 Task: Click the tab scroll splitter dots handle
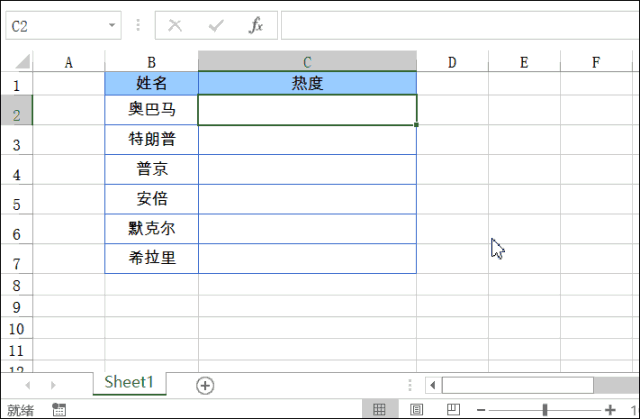[x=410, y=385]
